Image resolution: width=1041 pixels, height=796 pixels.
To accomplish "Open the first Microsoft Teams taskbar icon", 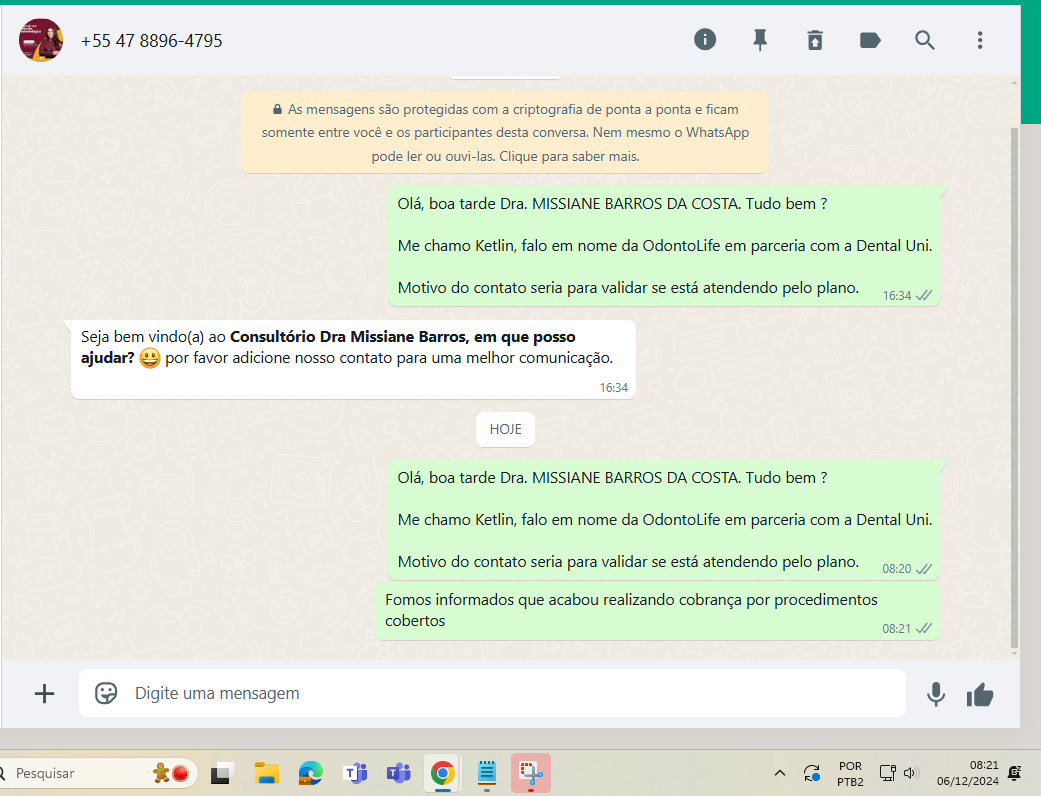I will pyautogui.click(x=355, y=773).
